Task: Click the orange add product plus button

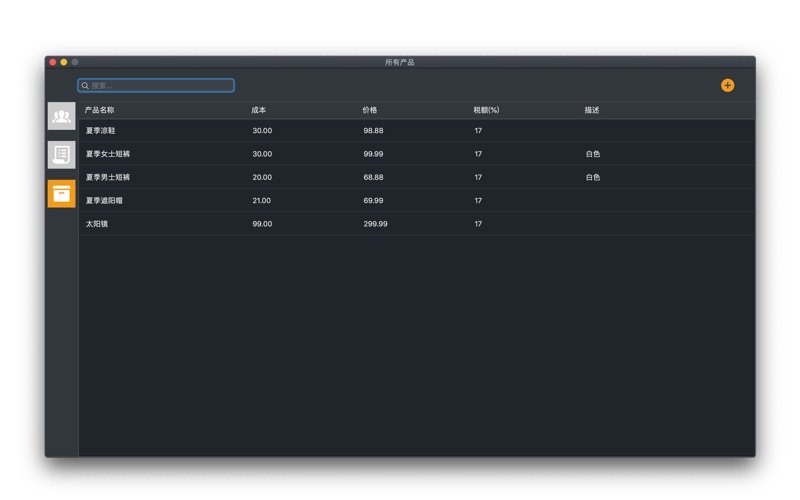Action: [x=727, y=86]
